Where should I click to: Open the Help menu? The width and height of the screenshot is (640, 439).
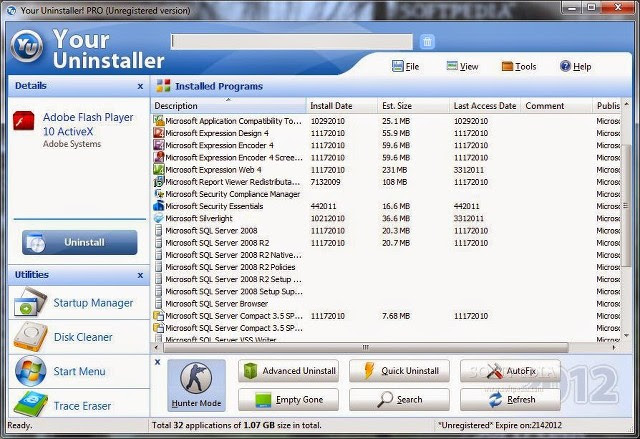(x=575, y=66)
